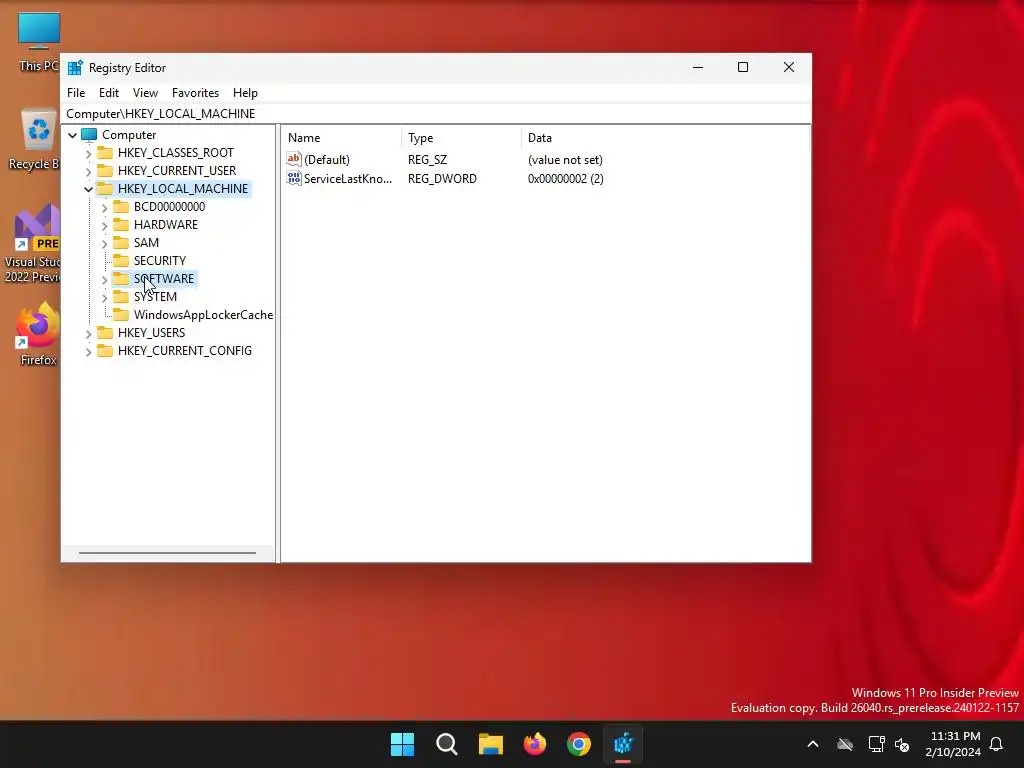
Task: Click the (Default) string value icon
Action: coord(294,159)
